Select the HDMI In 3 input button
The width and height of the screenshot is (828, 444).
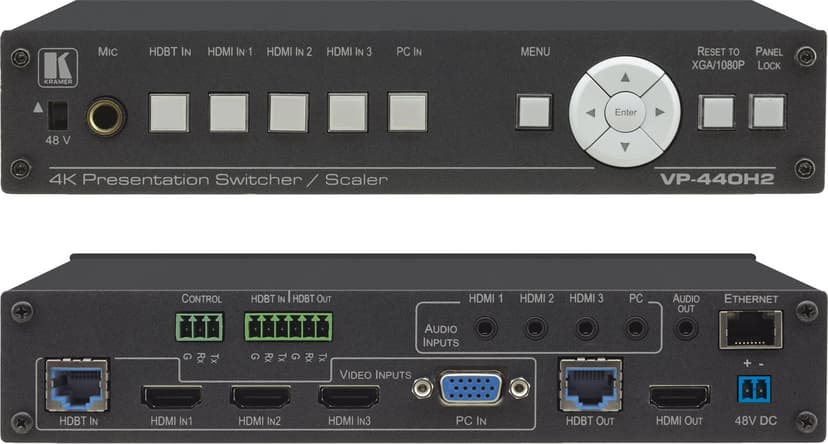347,112
